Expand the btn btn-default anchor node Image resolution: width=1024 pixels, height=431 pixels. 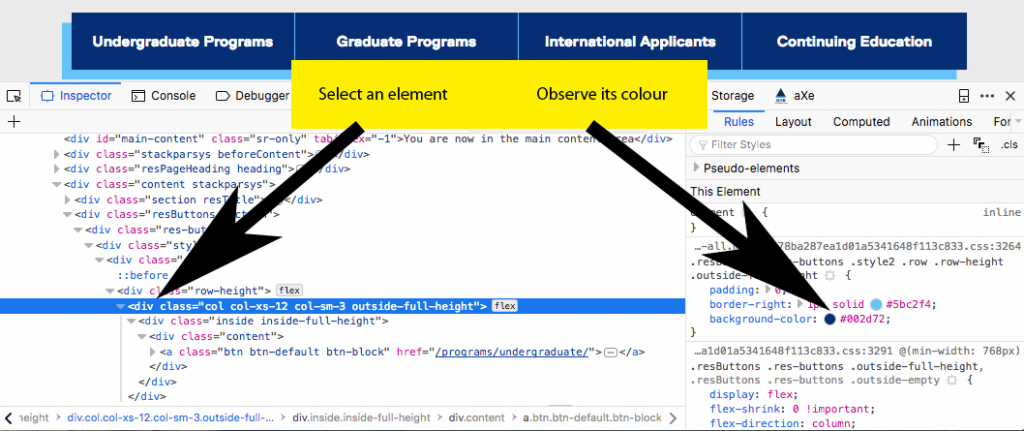tap(153, 352)
